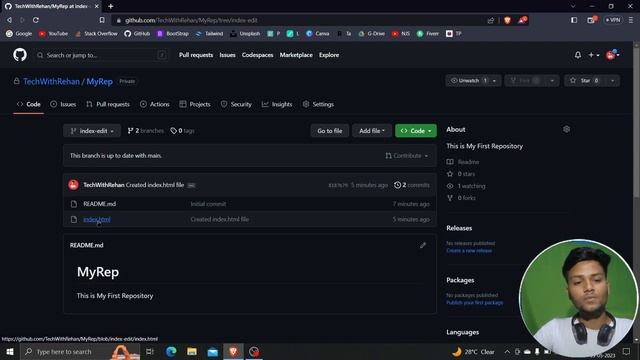Viewport: 640px width, 360px height.
Task: Toggle the browser sidebar panel
Action: tap(574, 20)
